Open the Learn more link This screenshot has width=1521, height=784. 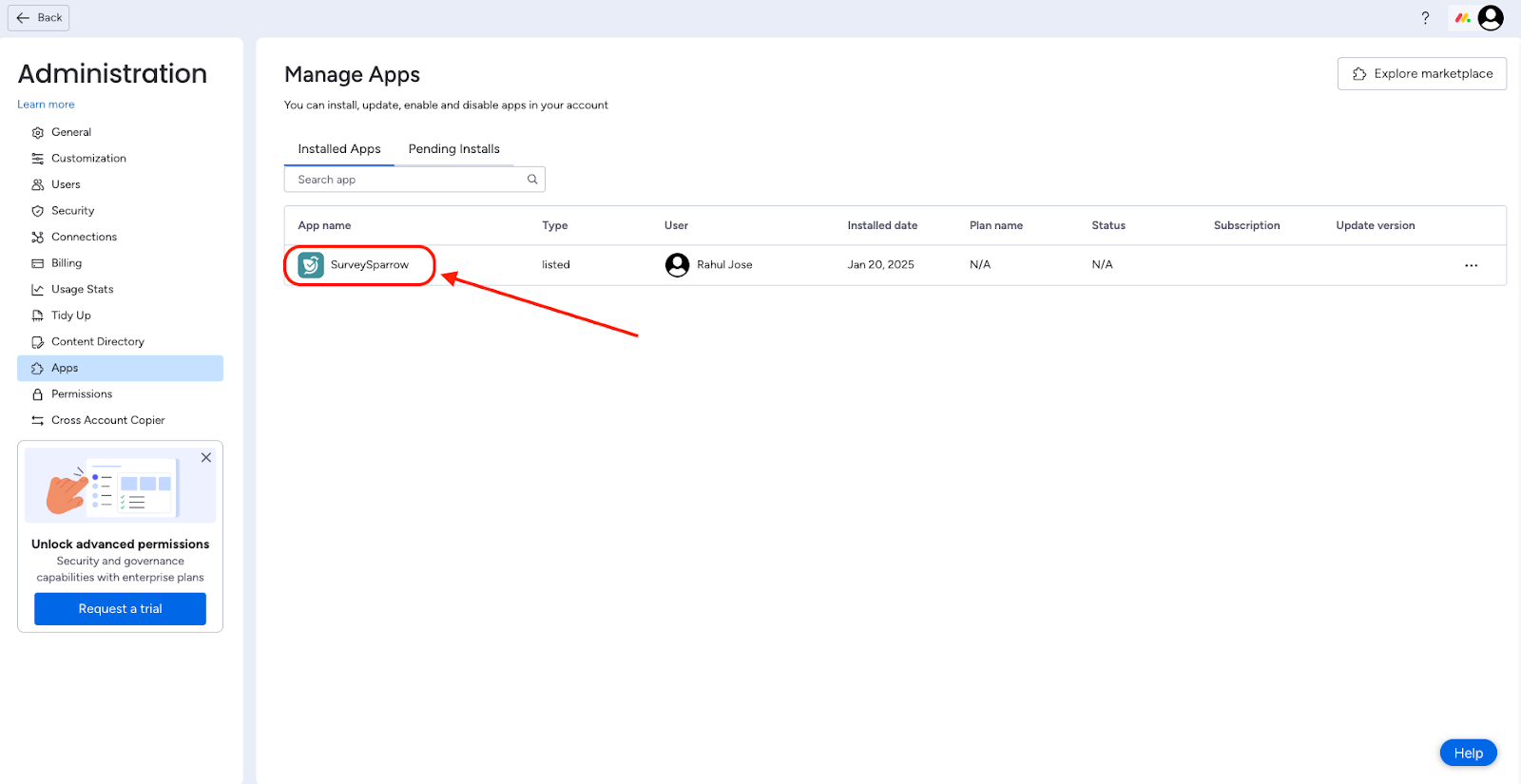[46, 105]
